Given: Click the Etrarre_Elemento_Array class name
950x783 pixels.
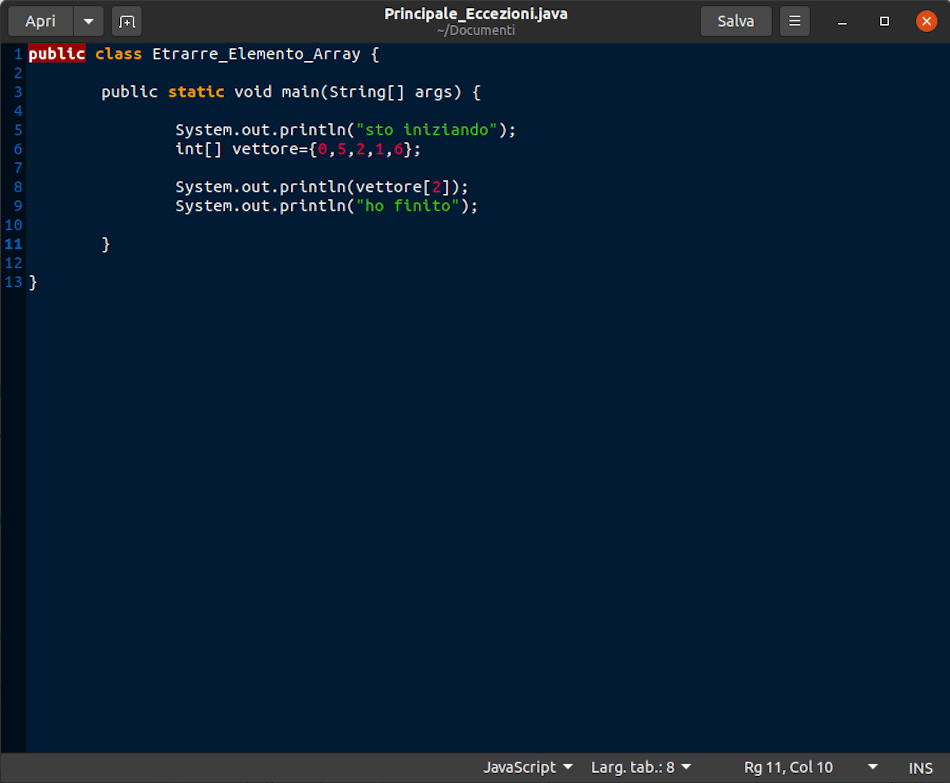Looking at the screenshot, I should point(256,54).
